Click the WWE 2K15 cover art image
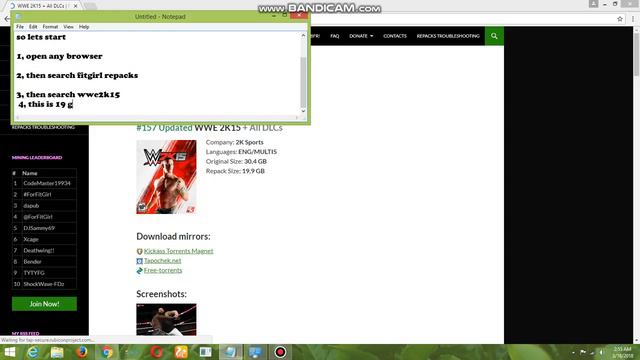The width and height of the screenshot is (640, 360). tap(166, 177)
